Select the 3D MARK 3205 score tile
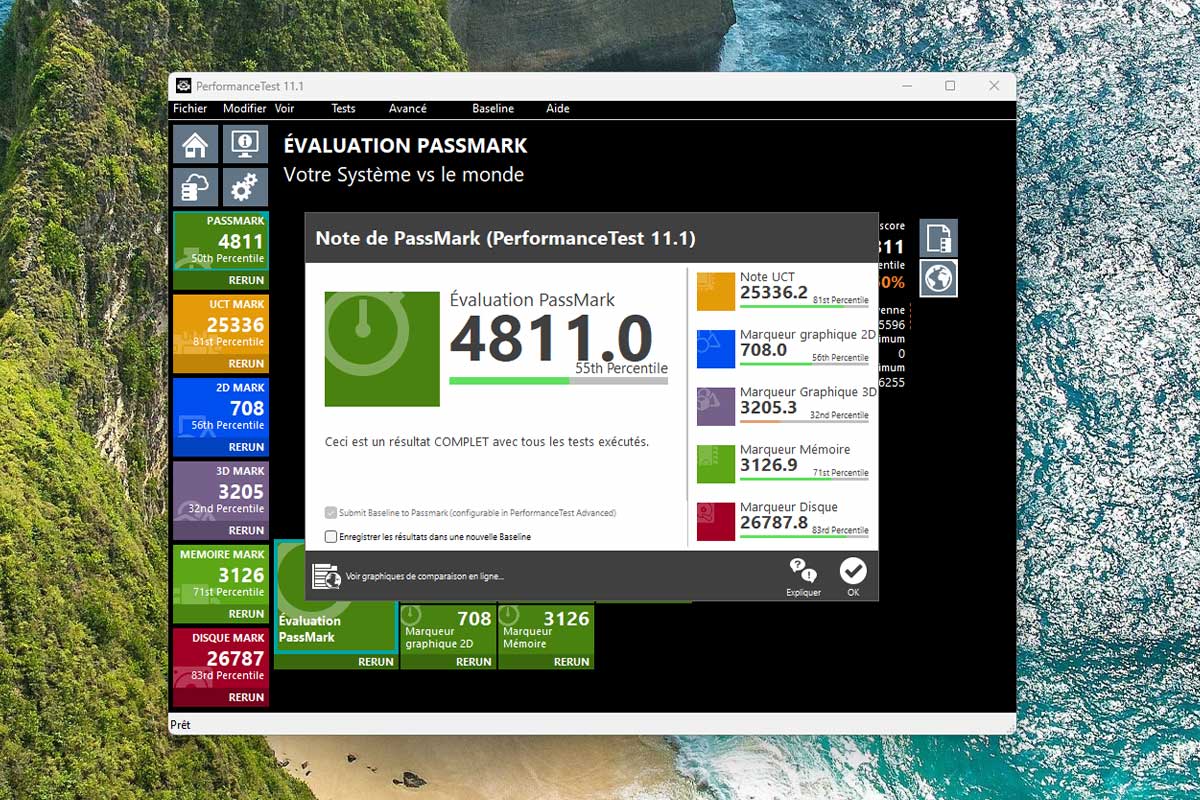The width and height of the screenshot is (1200, 800). [221, 493]
